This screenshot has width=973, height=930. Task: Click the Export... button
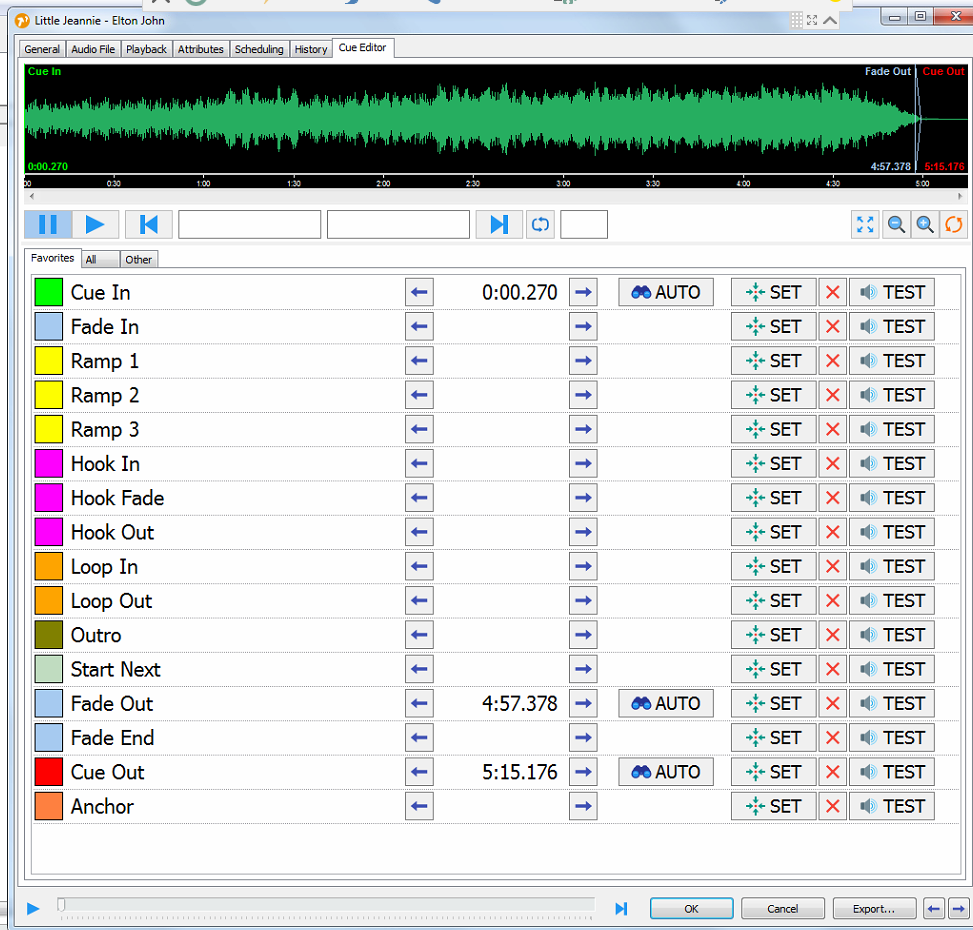click(874, 908)
